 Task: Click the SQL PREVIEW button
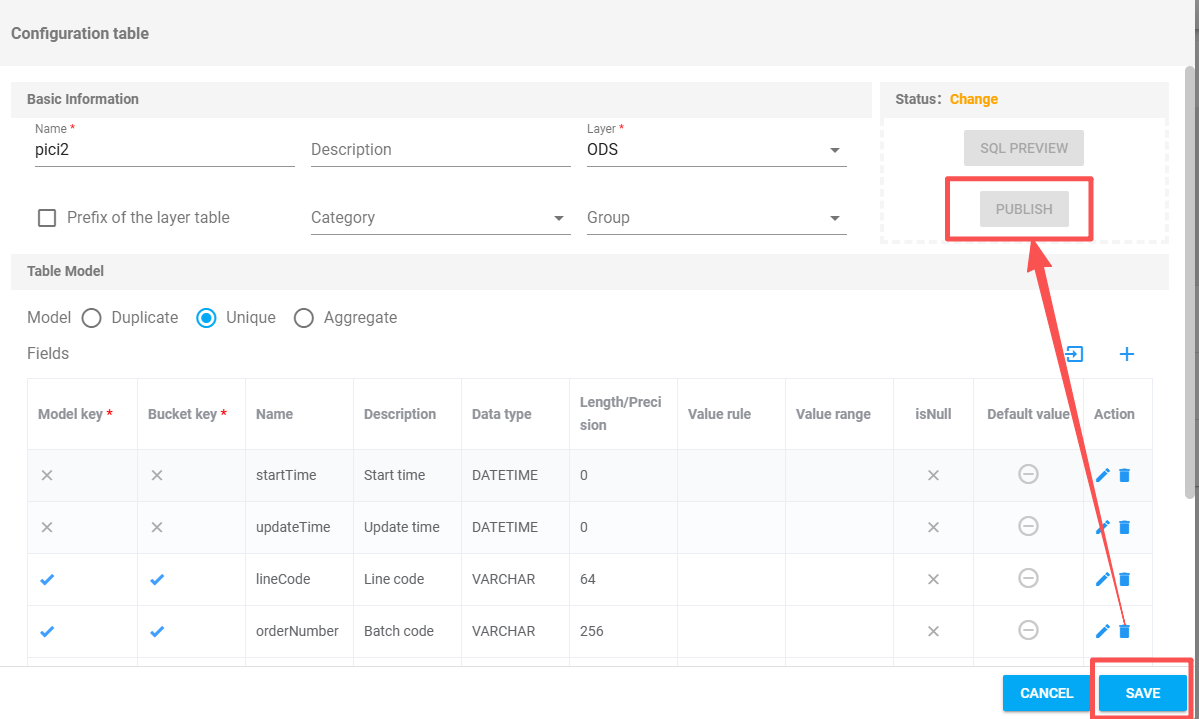(x=1024, y=148)
